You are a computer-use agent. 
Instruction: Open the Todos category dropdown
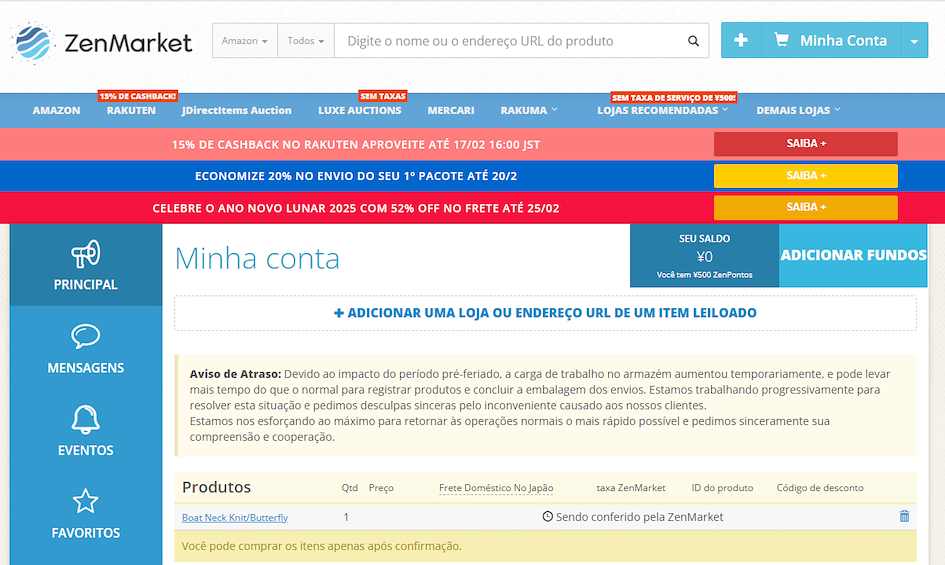click(306, 40)
